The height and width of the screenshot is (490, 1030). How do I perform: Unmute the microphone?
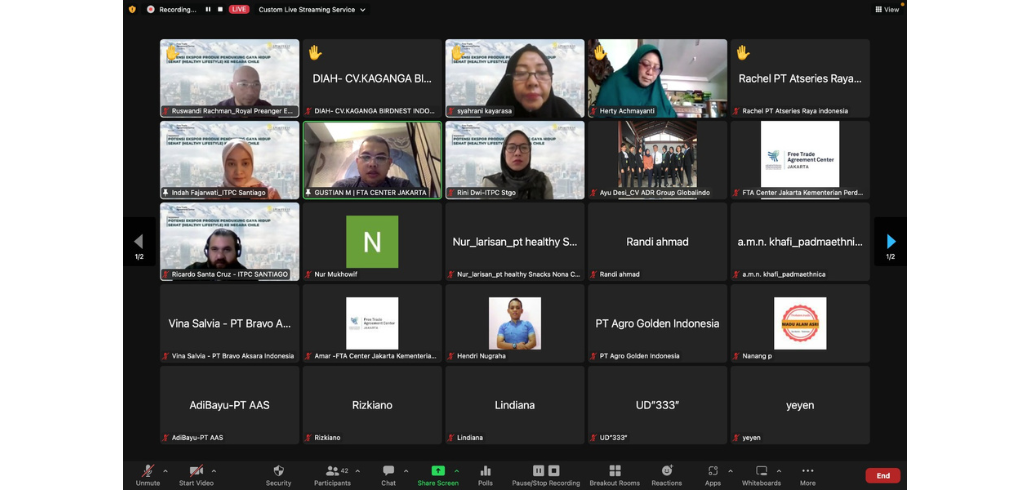click(148, 473)
